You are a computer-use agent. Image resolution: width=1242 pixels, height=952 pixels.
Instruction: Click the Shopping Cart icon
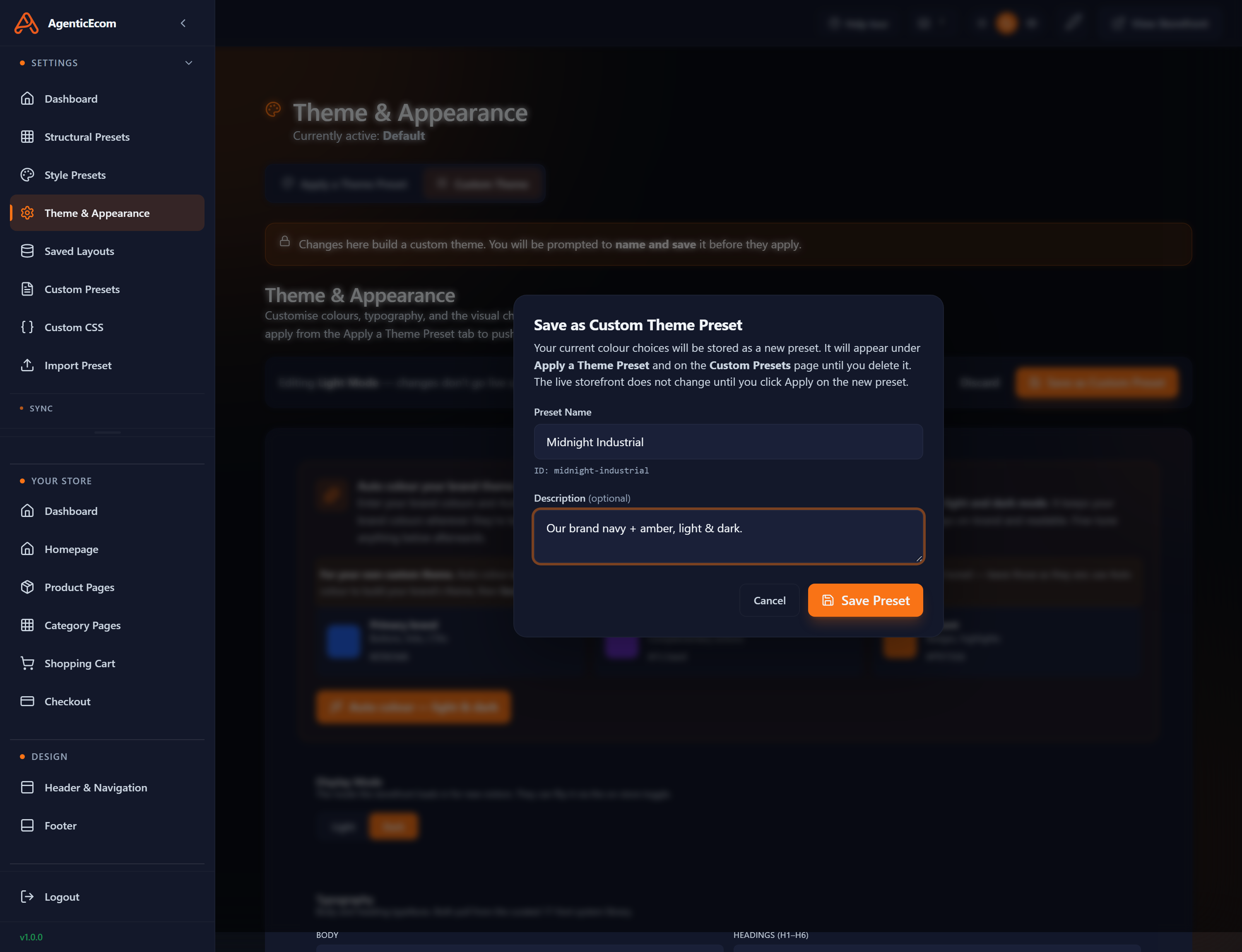tap(27, 663)
